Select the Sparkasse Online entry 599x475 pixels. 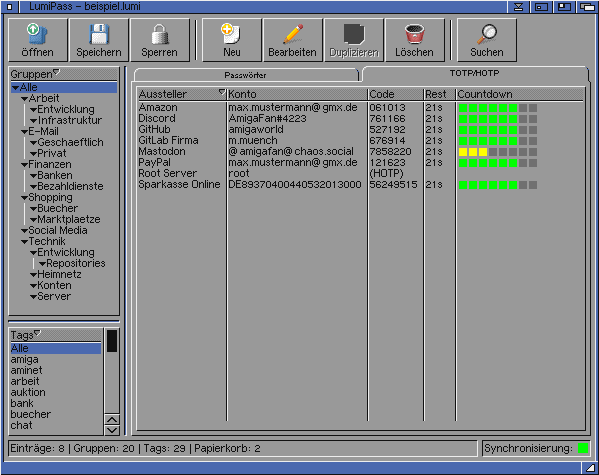pyautogui.click(x=361, y=185)
